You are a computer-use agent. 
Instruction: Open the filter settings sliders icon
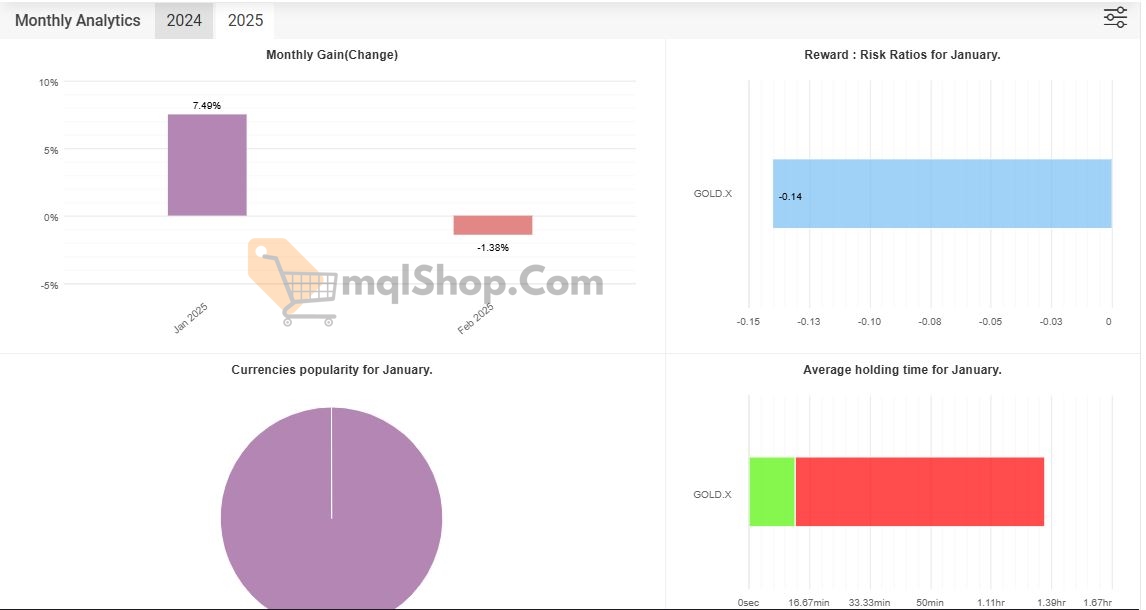(x=1114, y=18)
